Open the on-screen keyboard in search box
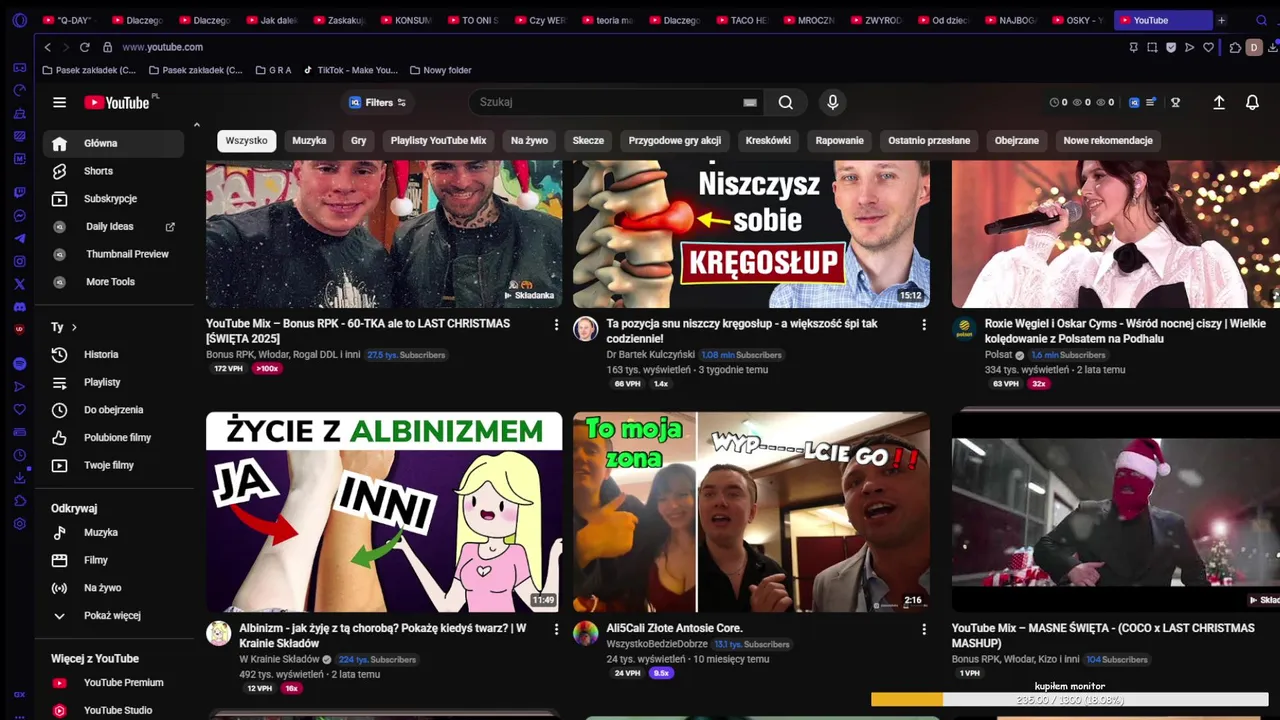 (x=750, y=102)
